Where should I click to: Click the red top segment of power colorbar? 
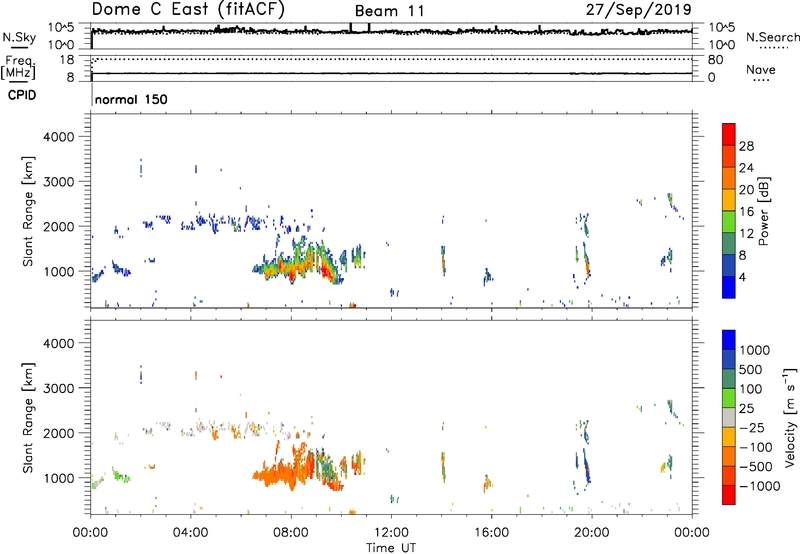729,135
